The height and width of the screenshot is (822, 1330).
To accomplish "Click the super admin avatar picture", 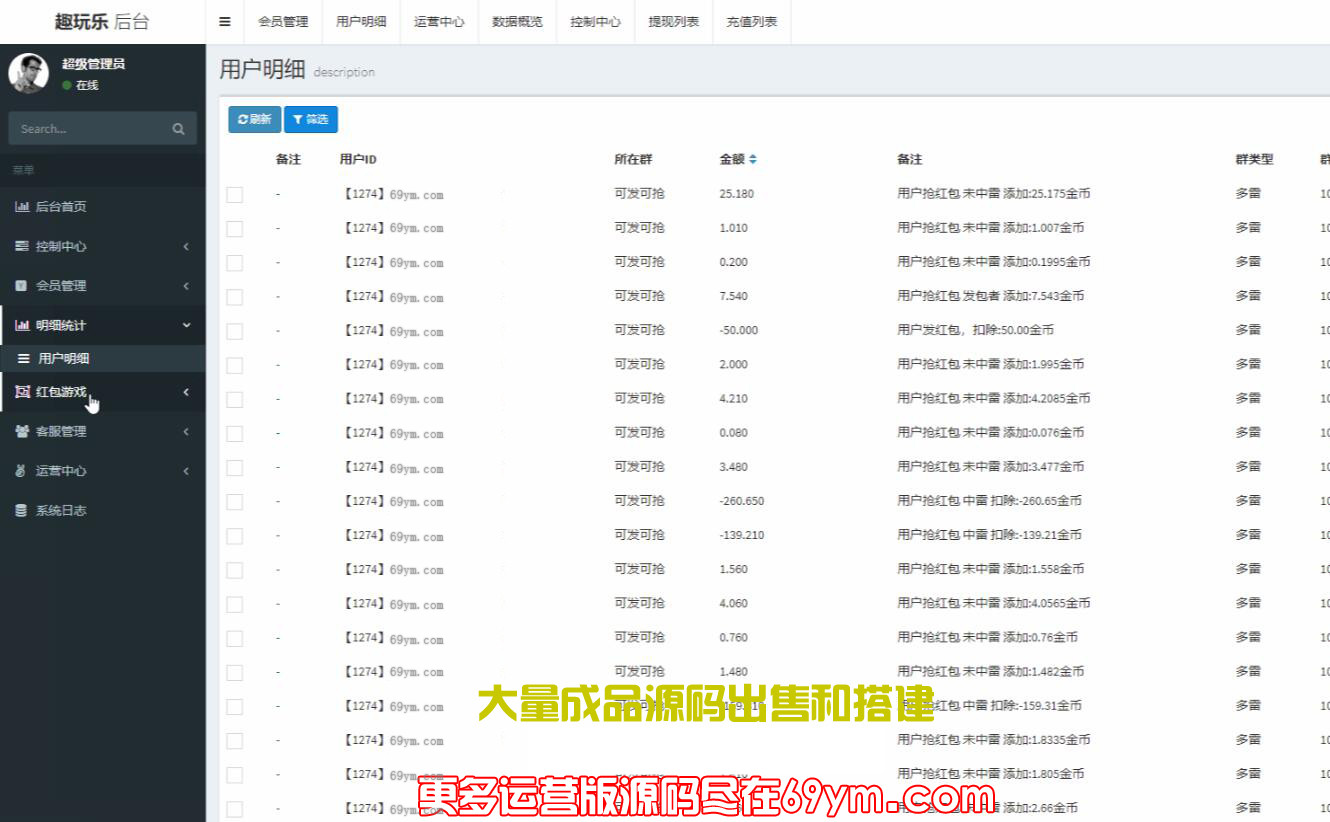I will (x=28, y=74).
